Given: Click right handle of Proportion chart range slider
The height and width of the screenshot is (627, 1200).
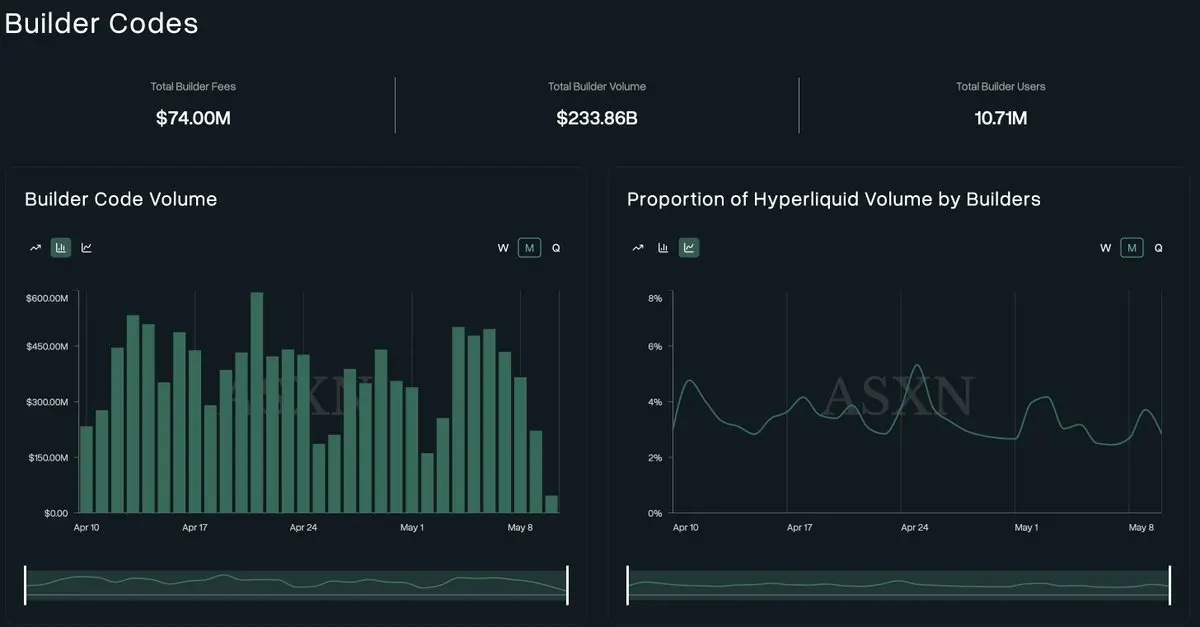Looking at the screenshot, I should point(1169,585).
